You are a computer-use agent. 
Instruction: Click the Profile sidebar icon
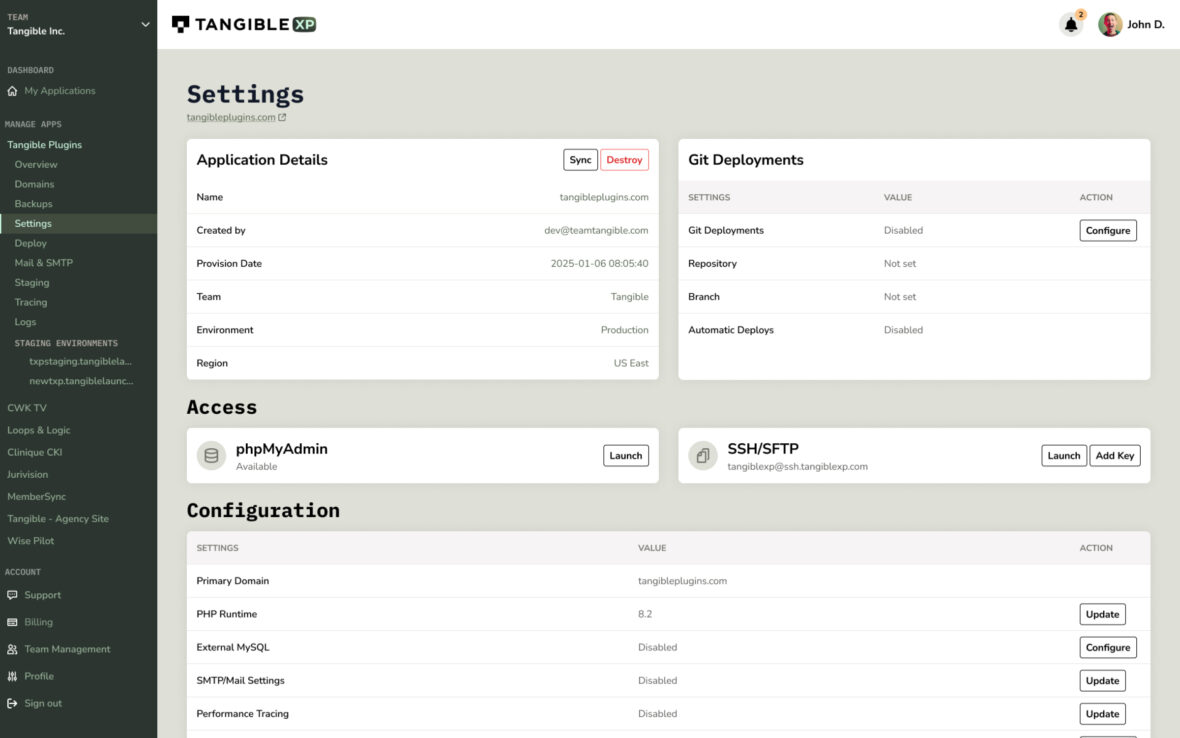pyautogui.click(x=11, y=676)
